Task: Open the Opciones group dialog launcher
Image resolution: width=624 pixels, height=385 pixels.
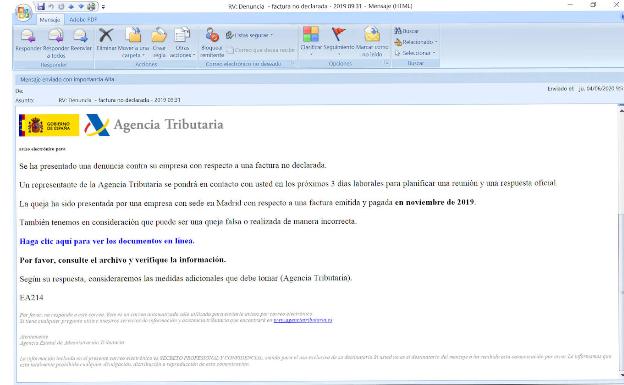Action: (386, 63)
